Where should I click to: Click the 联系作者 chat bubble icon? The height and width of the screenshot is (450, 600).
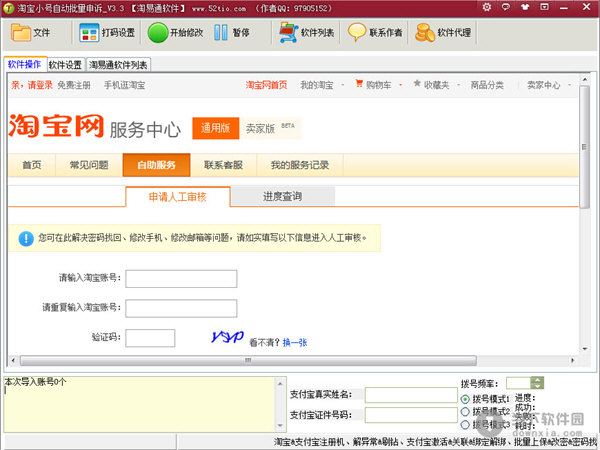[x=357, y=33]
